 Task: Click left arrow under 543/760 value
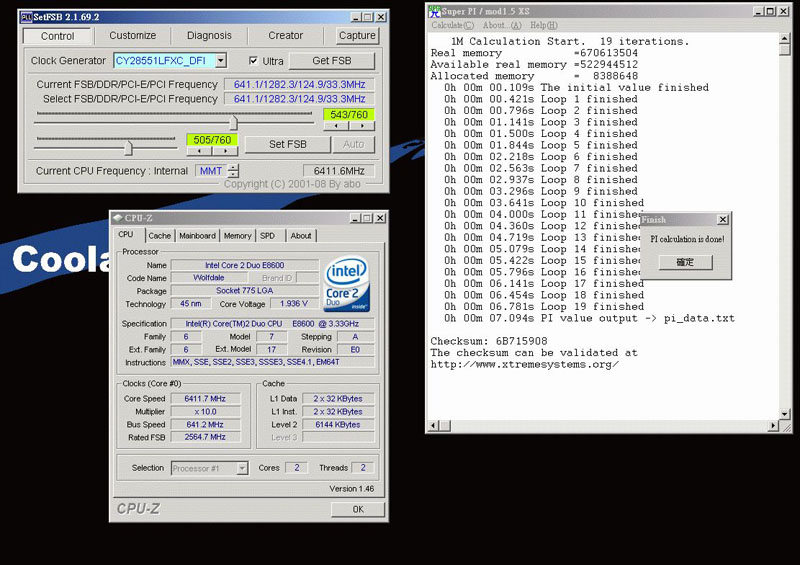click(335, 127)
